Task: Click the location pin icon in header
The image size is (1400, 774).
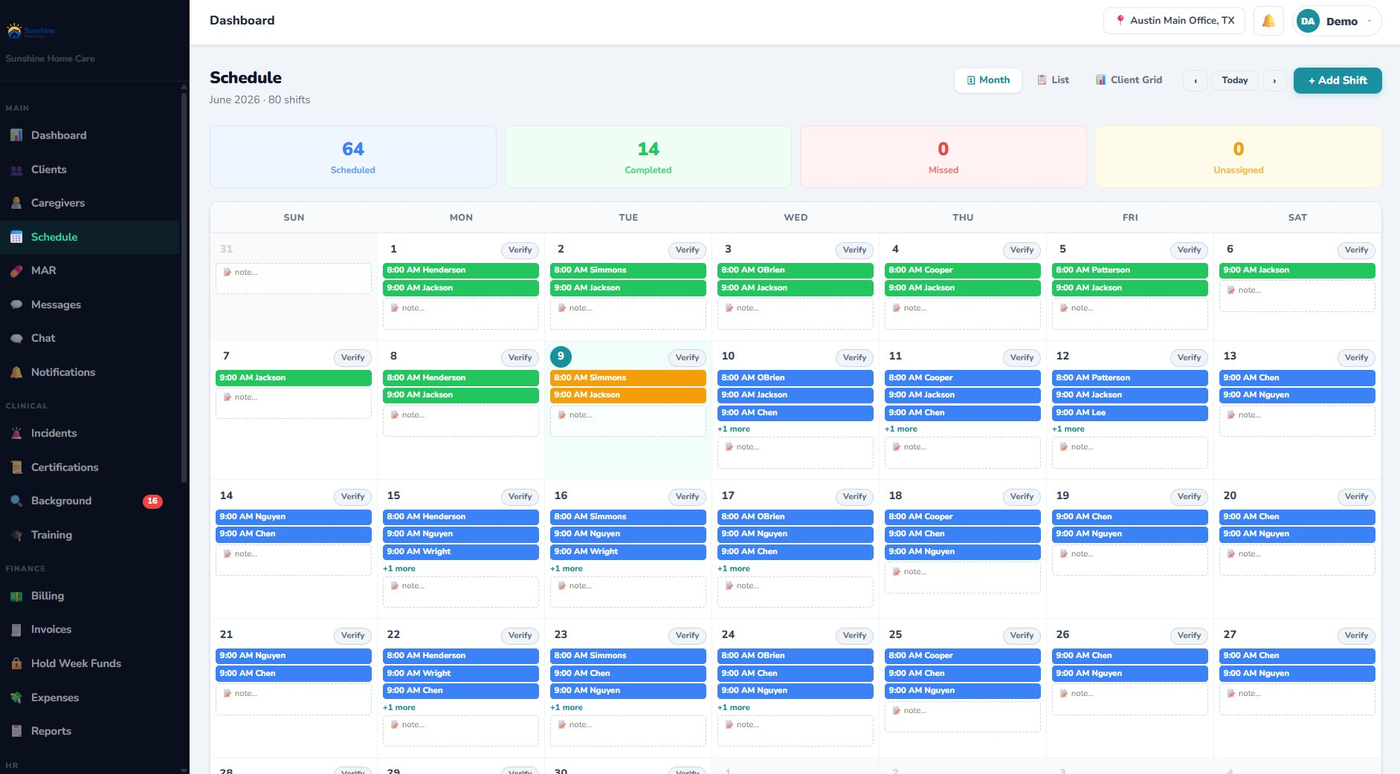Action: click(x=1120, y=21)
